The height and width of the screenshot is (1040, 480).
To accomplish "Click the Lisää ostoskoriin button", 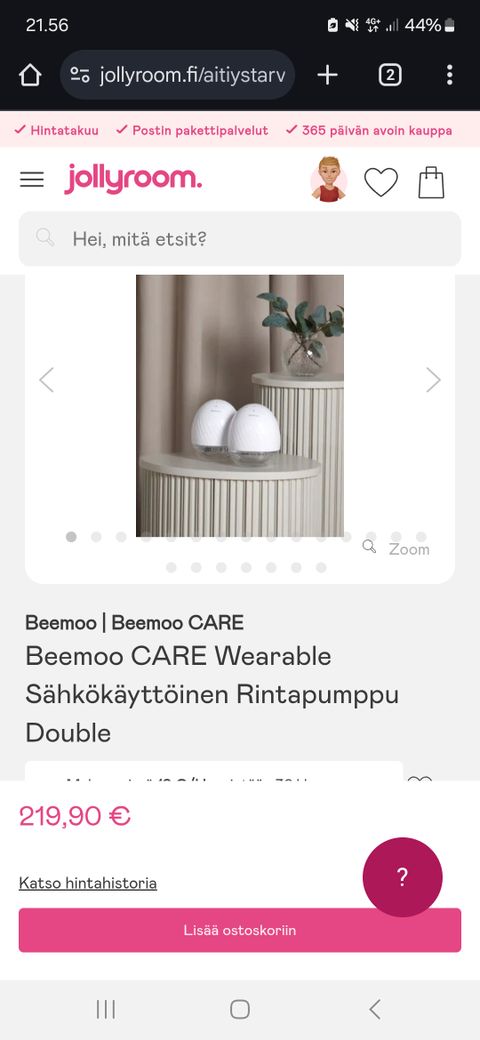I will [x=240, y=930].
